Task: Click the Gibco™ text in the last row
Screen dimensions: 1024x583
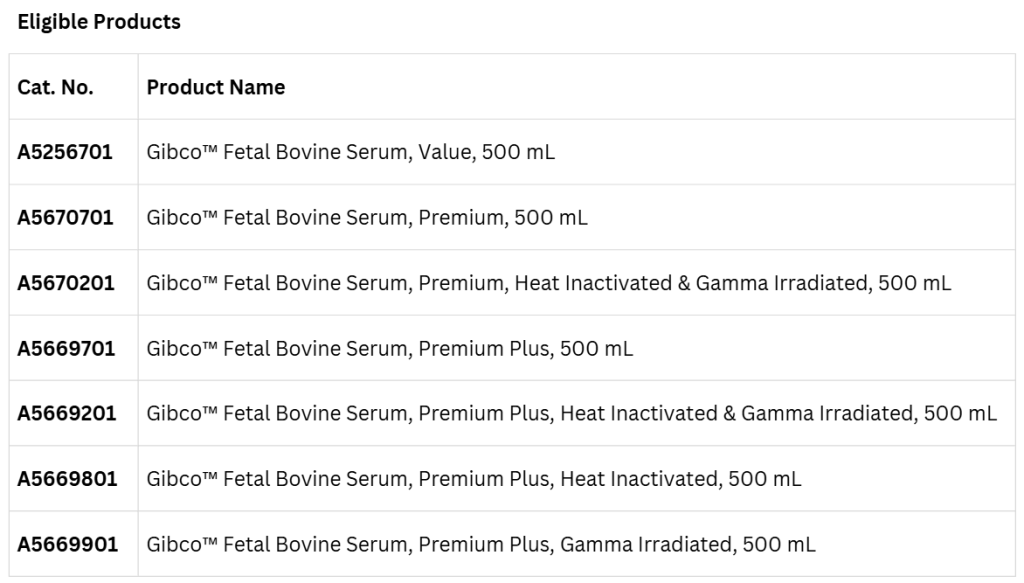Action: (182, 544)
